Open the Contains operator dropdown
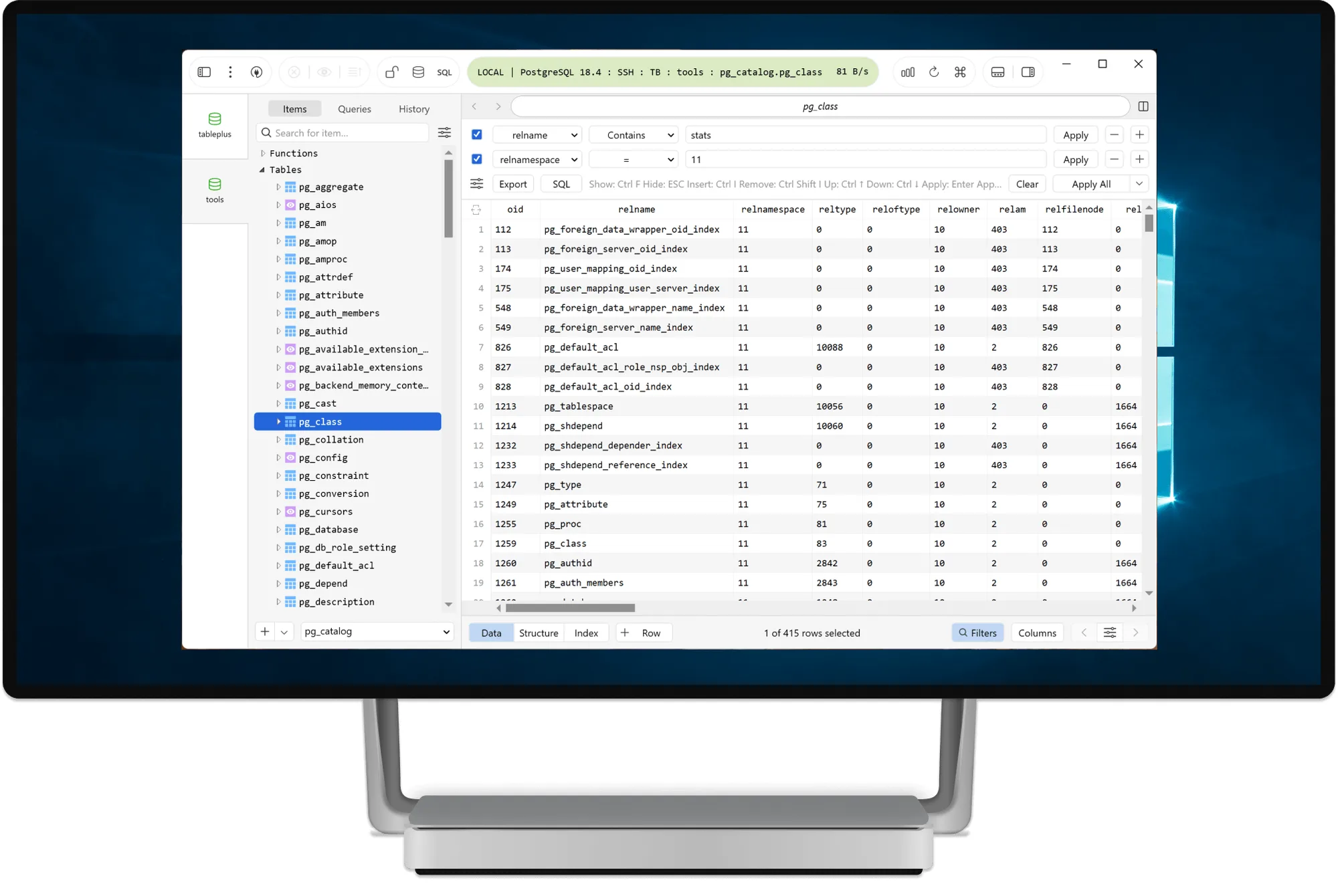Screen dimensions: 1338x896 [x=634, y=135]
